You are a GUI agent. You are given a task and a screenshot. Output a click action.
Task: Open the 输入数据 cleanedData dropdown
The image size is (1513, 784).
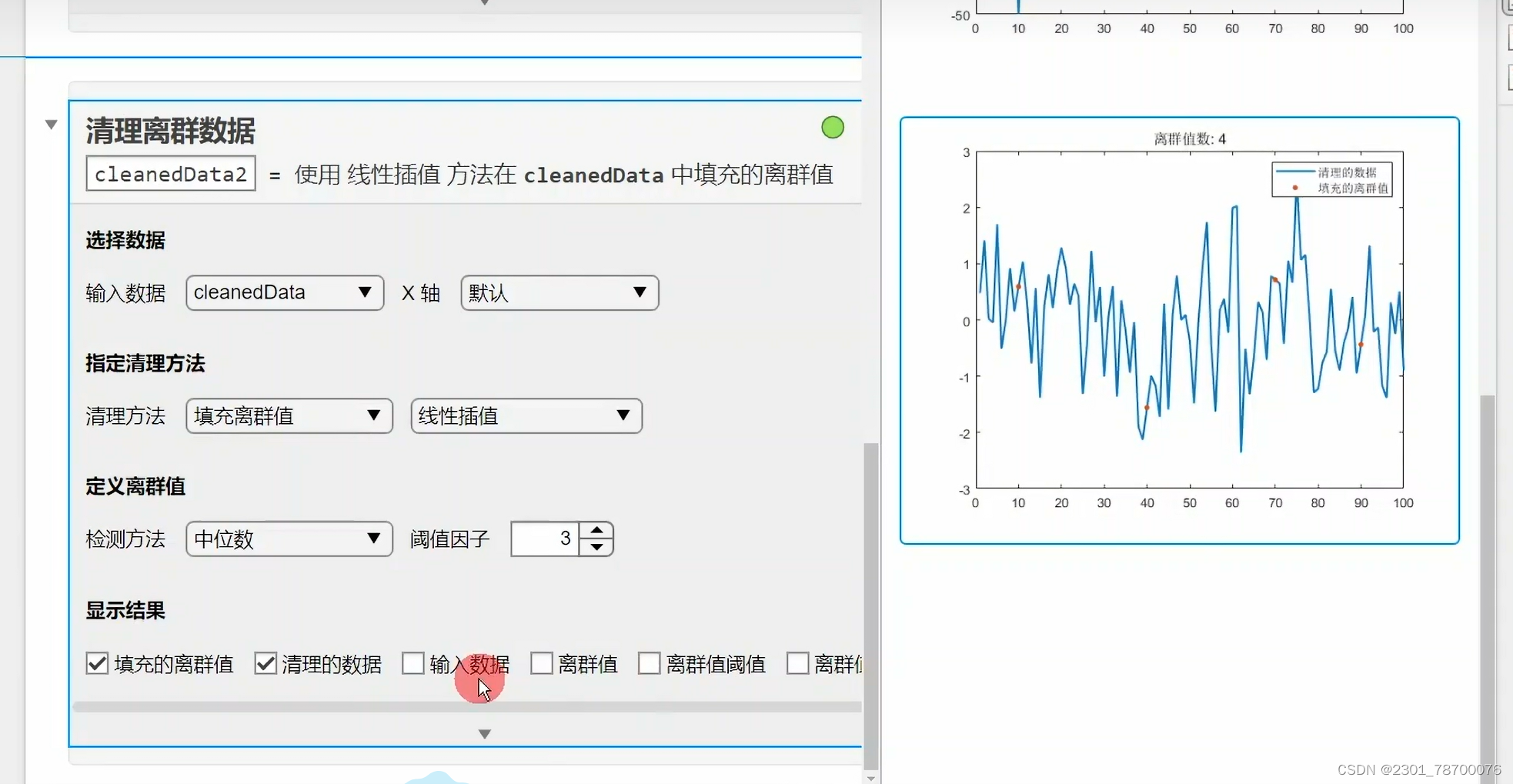285,292
